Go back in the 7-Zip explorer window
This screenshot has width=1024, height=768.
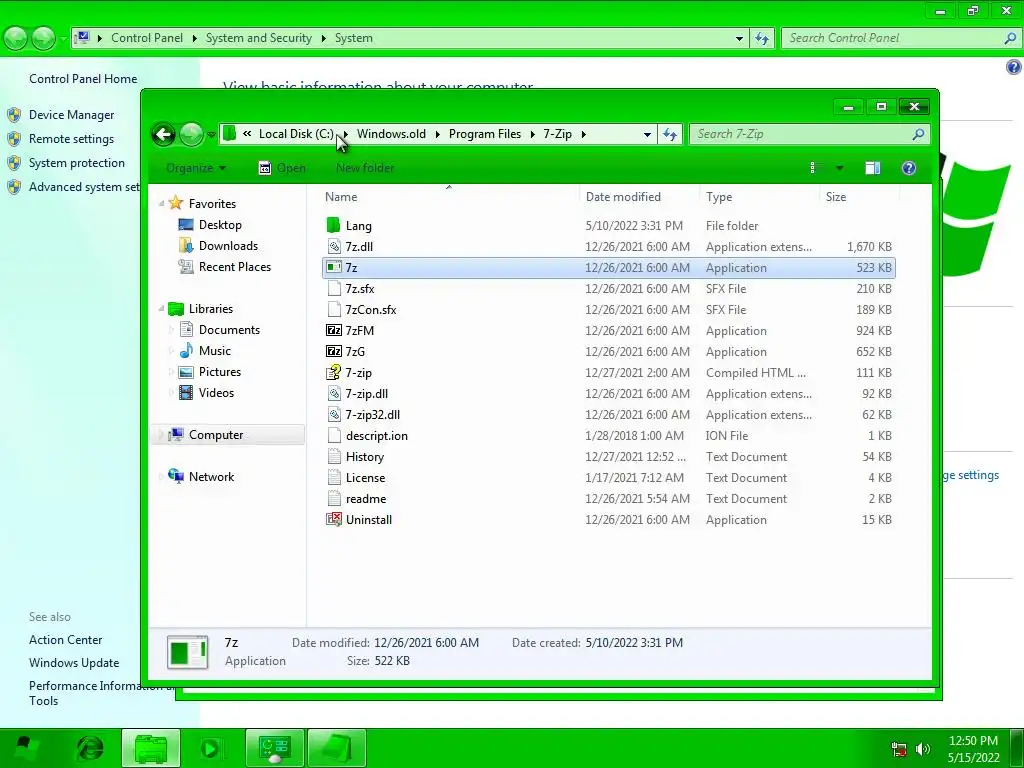[164, 135]
